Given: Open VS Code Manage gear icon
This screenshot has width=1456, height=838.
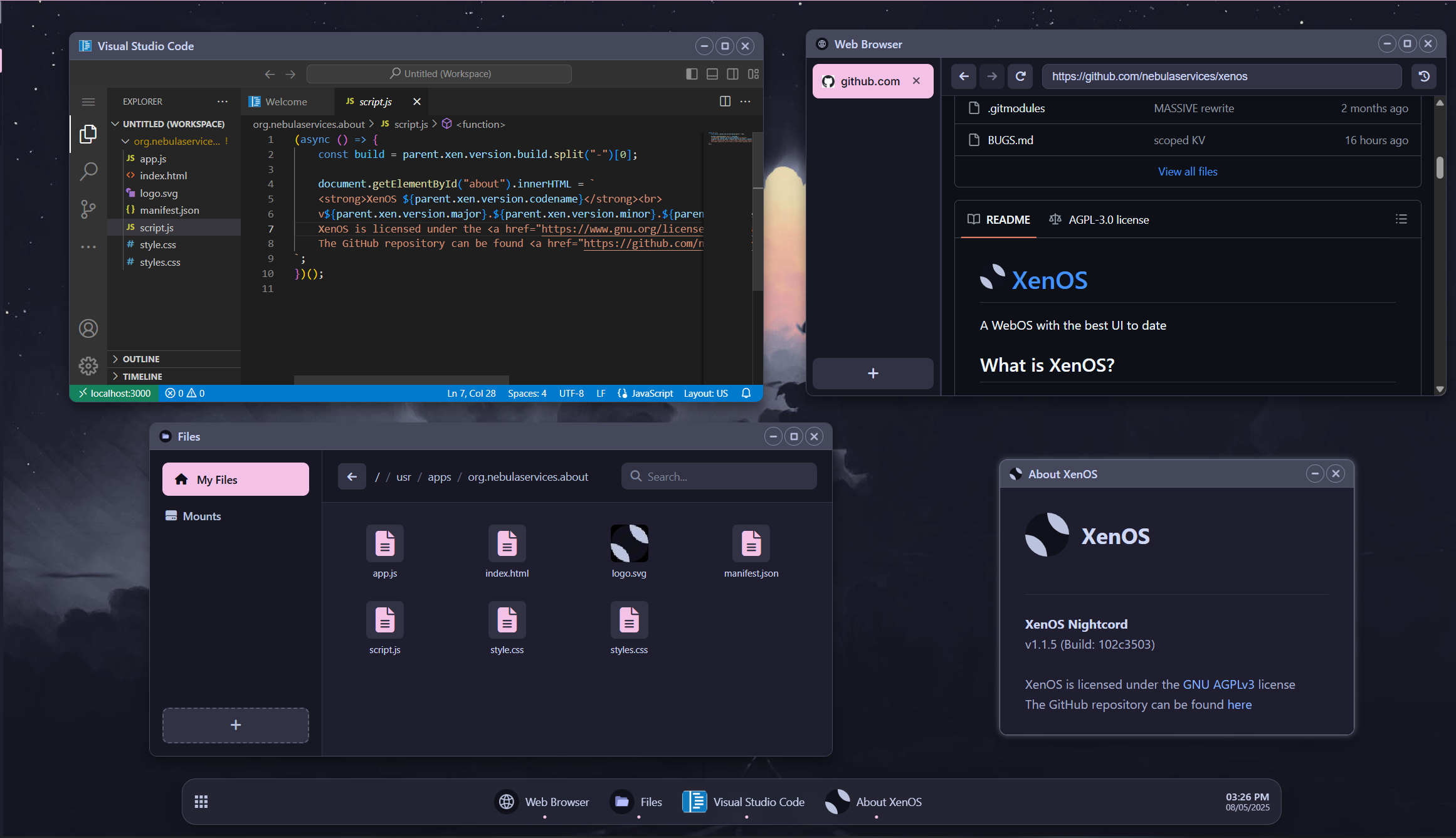Looking at the screenshot, I should coord(88,366).
